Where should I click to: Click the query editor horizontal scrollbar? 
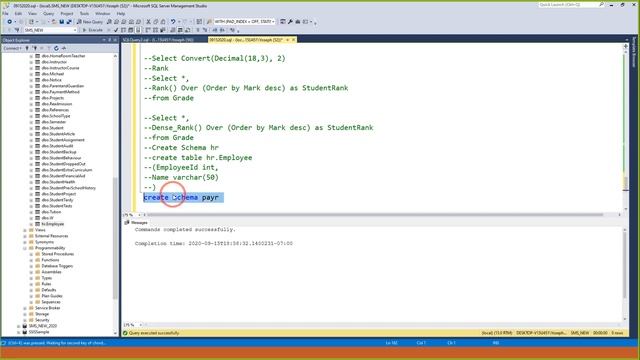[x=376, y=215]
